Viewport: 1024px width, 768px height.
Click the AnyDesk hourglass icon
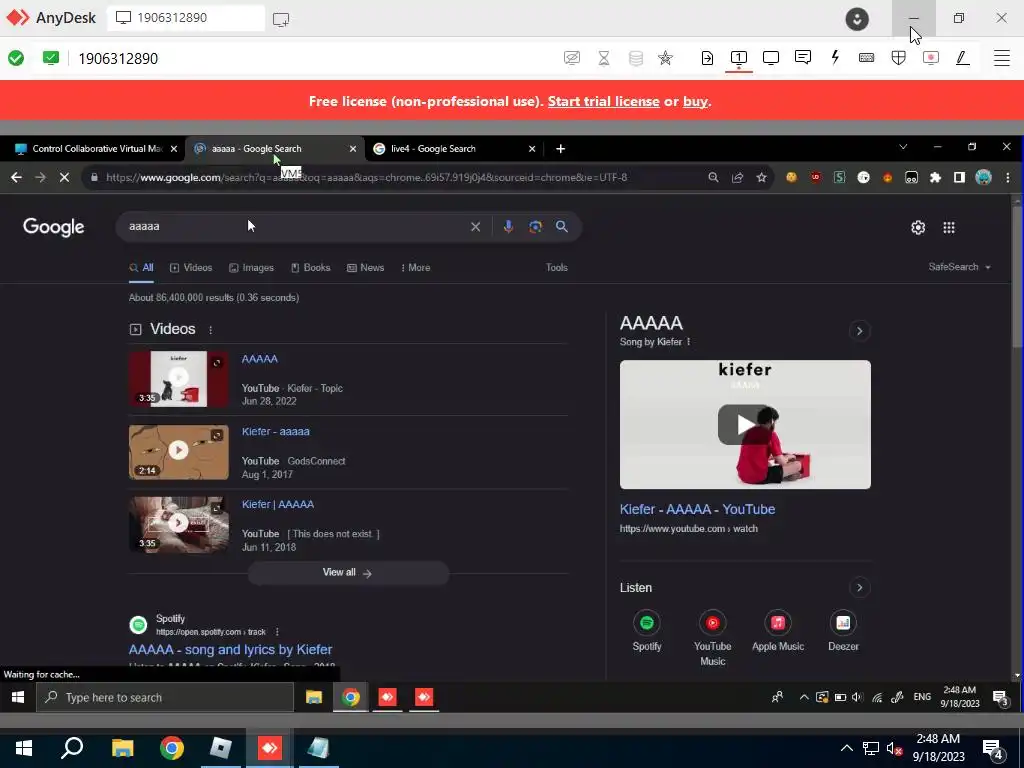604,58
